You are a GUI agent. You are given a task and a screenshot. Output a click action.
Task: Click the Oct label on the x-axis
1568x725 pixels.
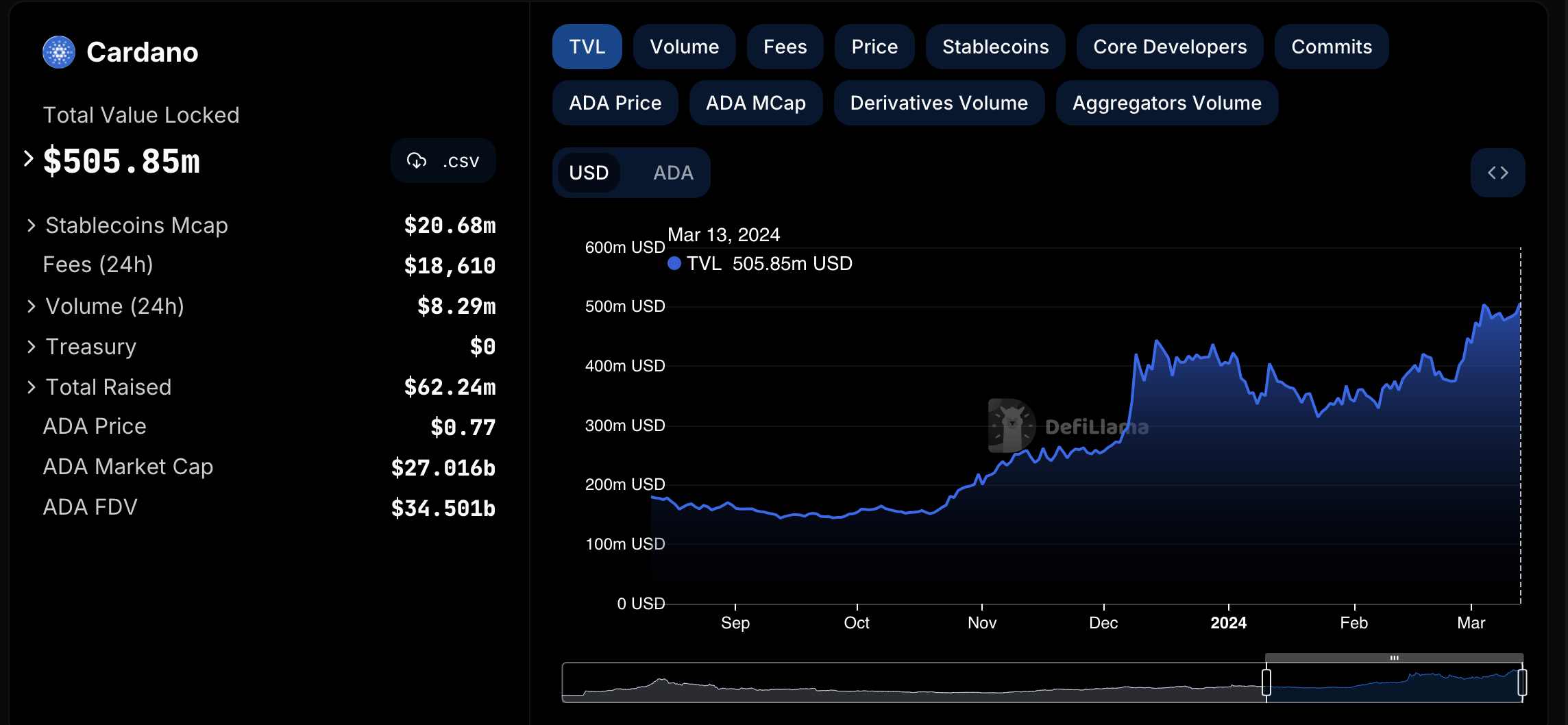[x=857, y=623]
